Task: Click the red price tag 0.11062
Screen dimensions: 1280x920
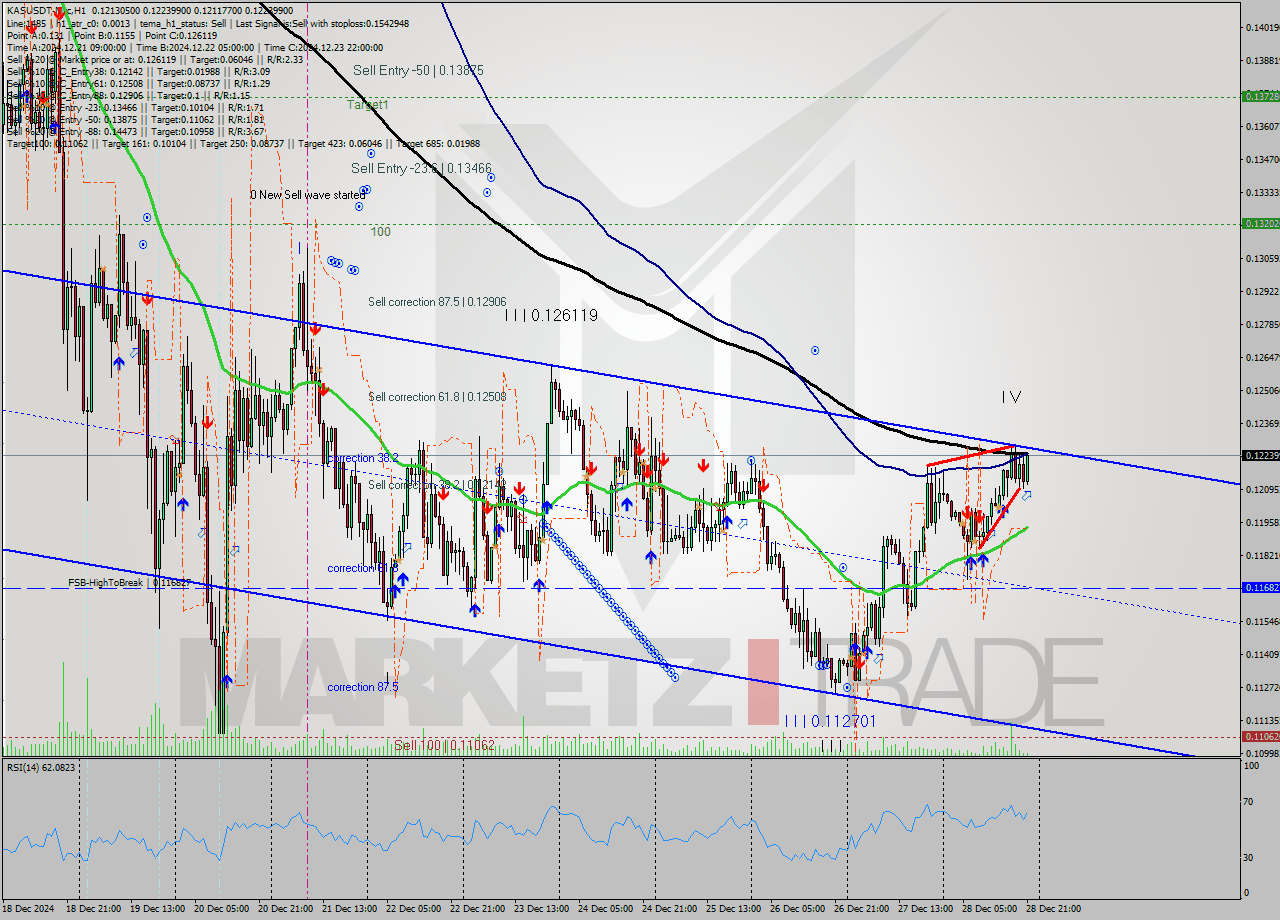Action: [1260, 736]
